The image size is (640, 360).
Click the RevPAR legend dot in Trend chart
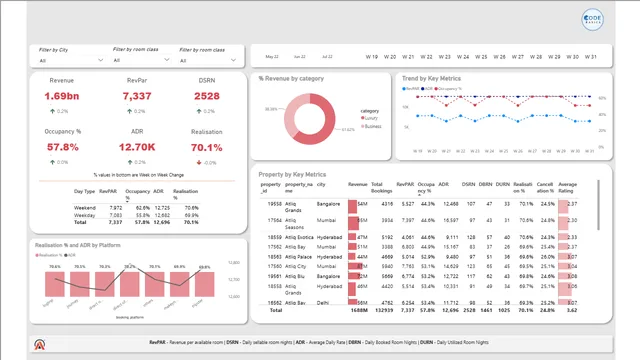(x=404, y=89)
